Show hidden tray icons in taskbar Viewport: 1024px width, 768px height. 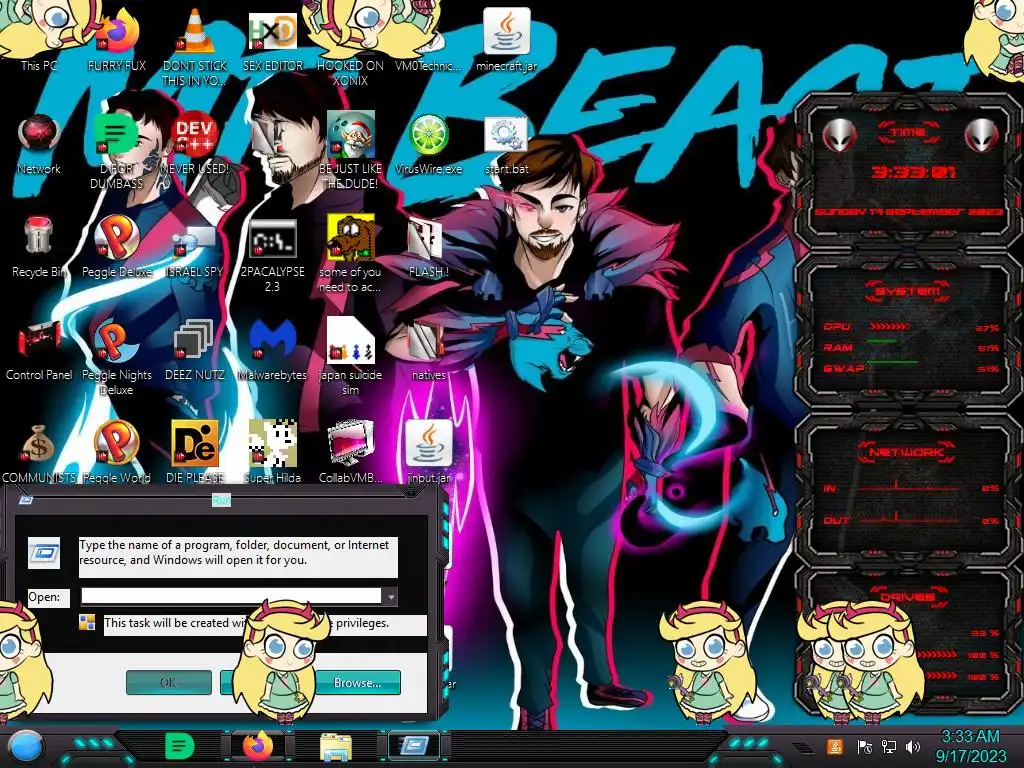[803, 747]
